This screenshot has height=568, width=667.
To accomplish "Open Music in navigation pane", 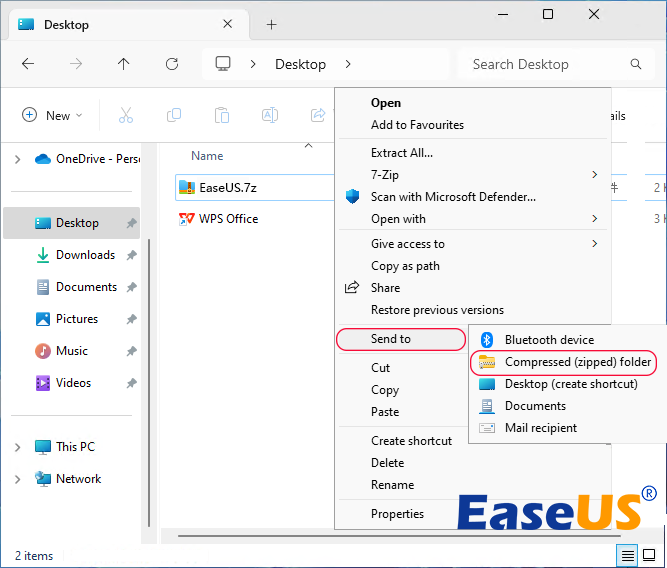I will tap(72, 351).
